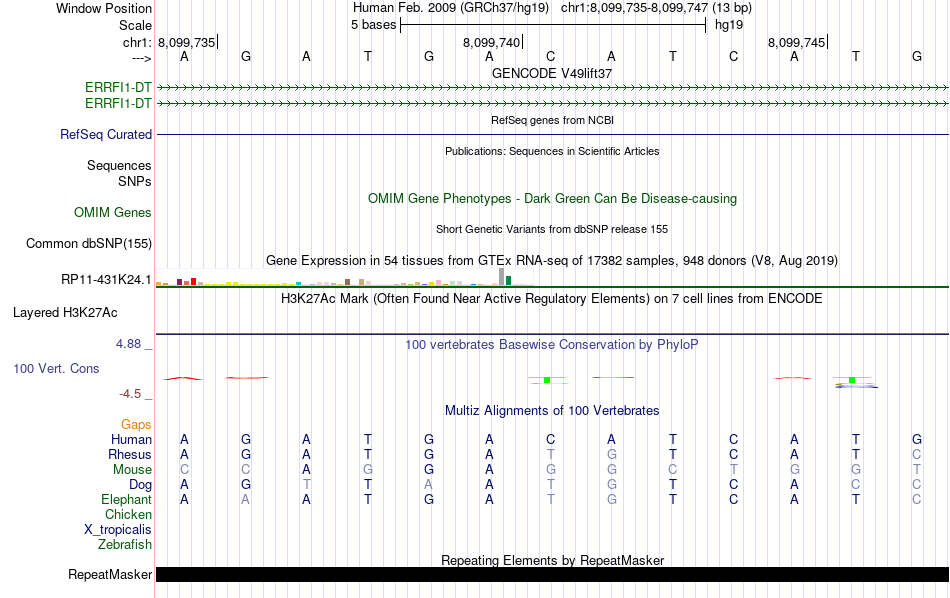The width and height of the screenshot is (950, 598).
Task: Click position marker 8,099,745
Action: (x=797, y=42)
